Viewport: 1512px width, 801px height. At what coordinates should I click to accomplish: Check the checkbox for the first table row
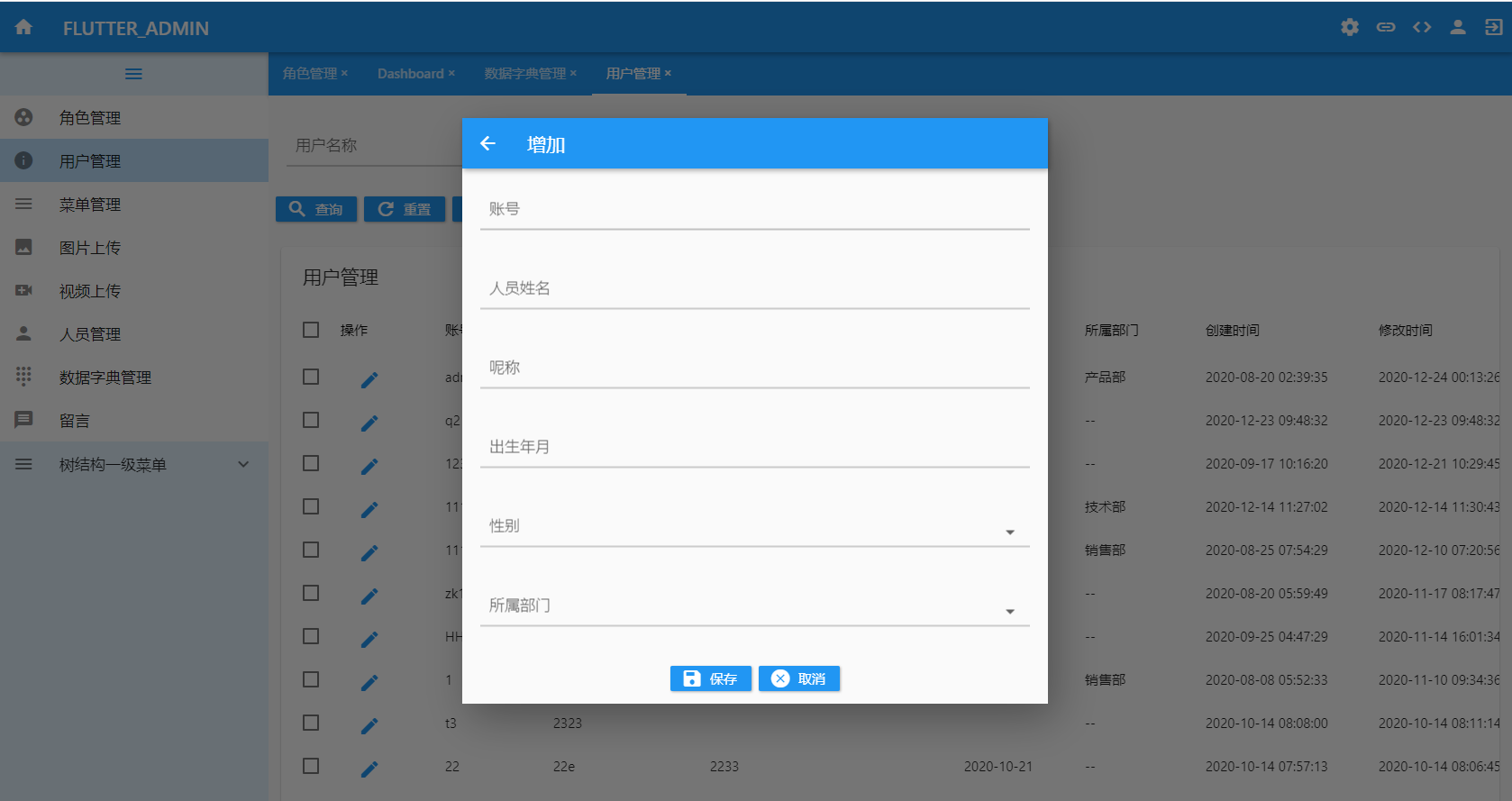point(311,377)
